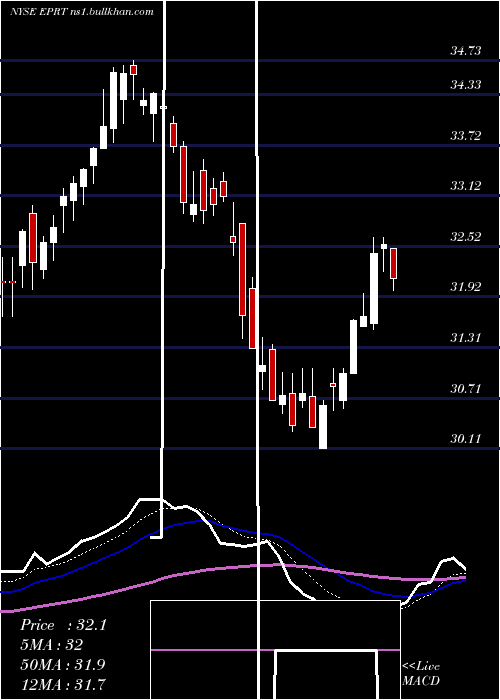
Task: Click the 31.92 price axis label
Action: click(x=466, y=286)
